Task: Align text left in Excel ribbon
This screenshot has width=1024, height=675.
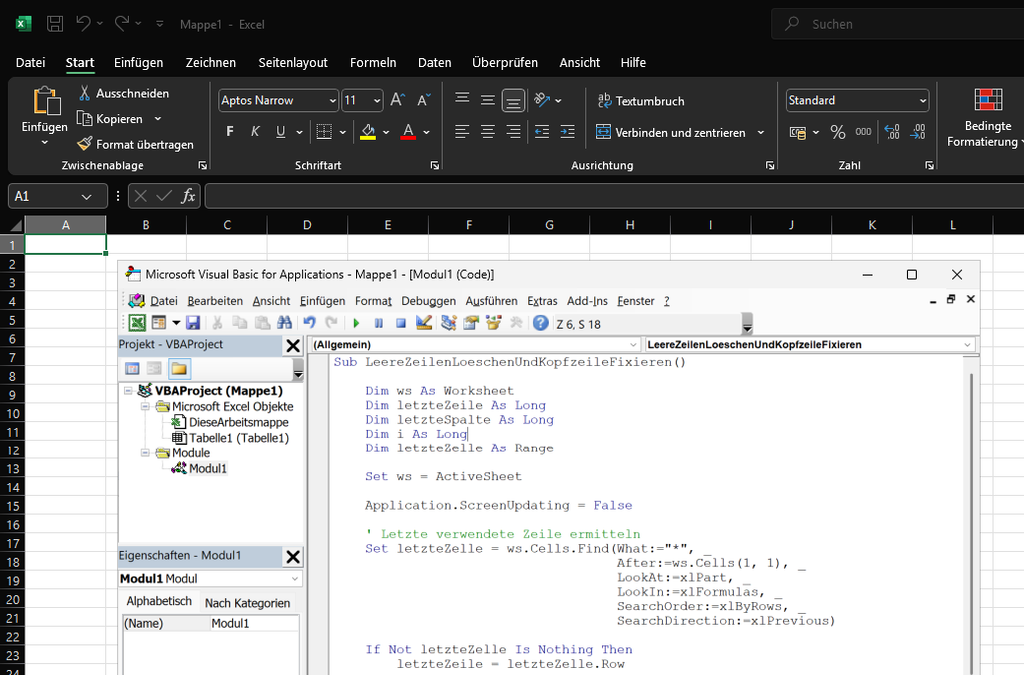Action: [462, 132]
